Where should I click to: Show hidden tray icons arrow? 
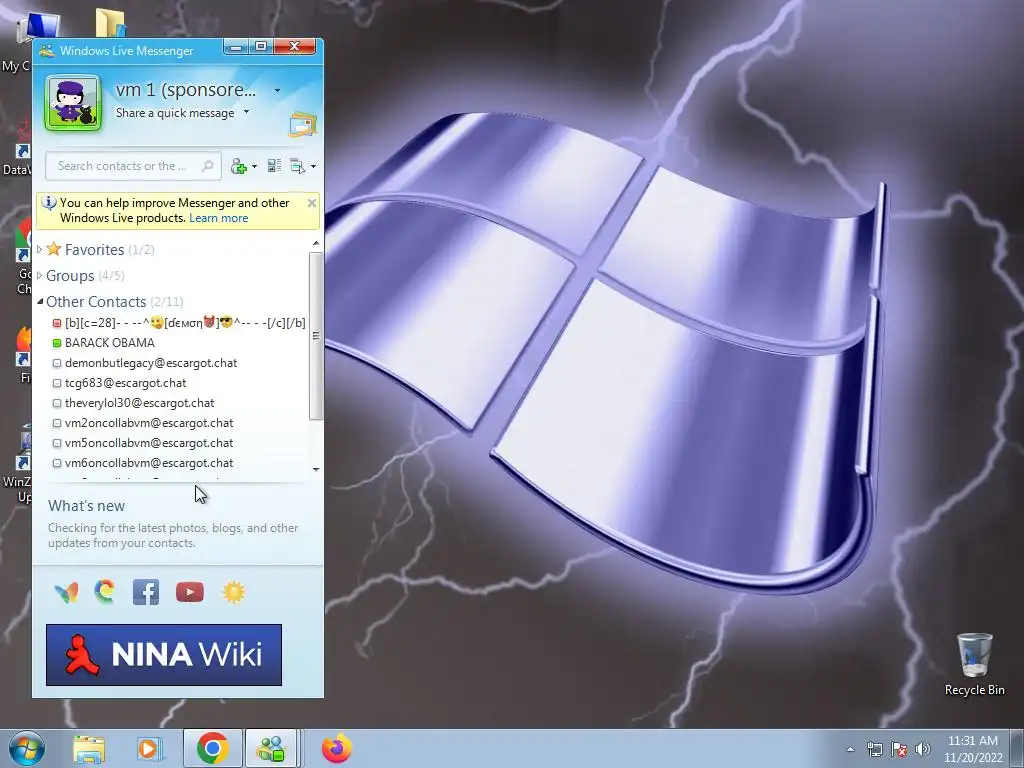(x=850, y=749)
